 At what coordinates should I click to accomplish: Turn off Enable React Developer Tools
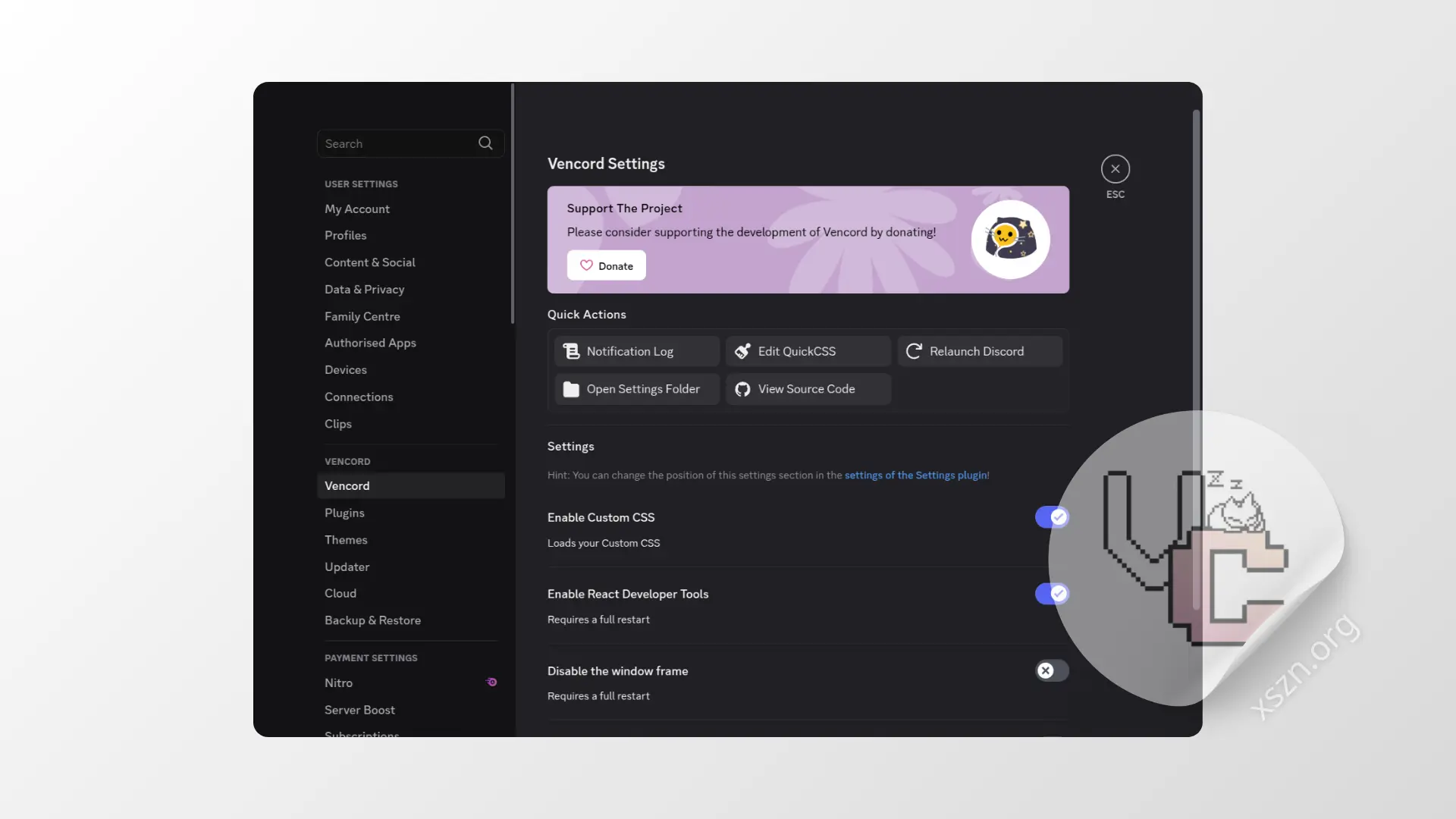coord(1051,594)
